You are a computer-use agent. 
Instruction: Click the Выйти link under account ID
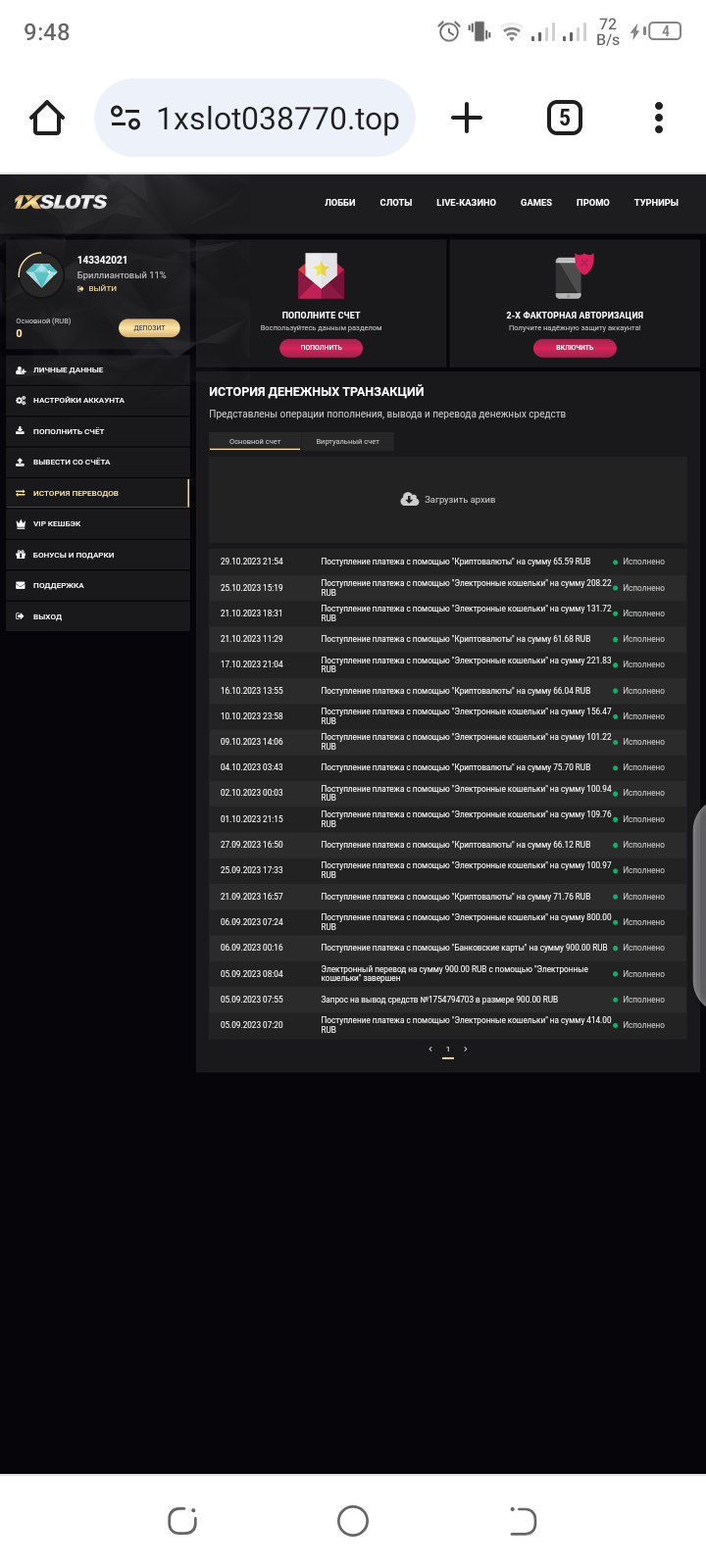pos(97,289)
